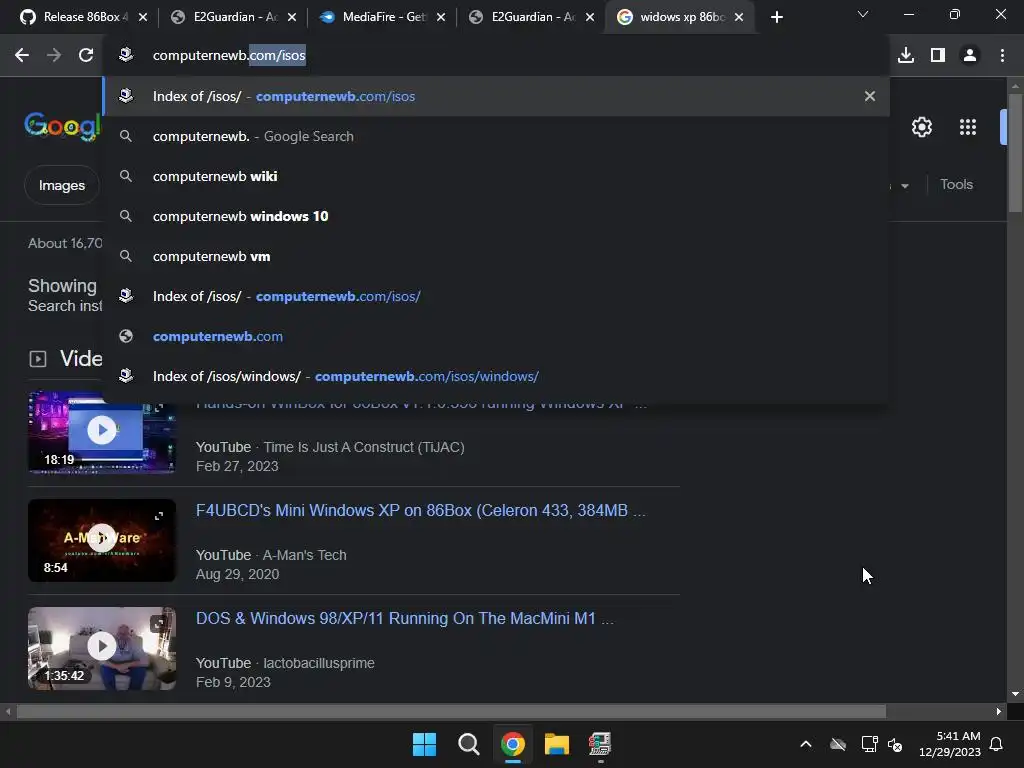Choose the computernewb.com site suggestion
1024x768 pixels.
(x=496, y=336)
